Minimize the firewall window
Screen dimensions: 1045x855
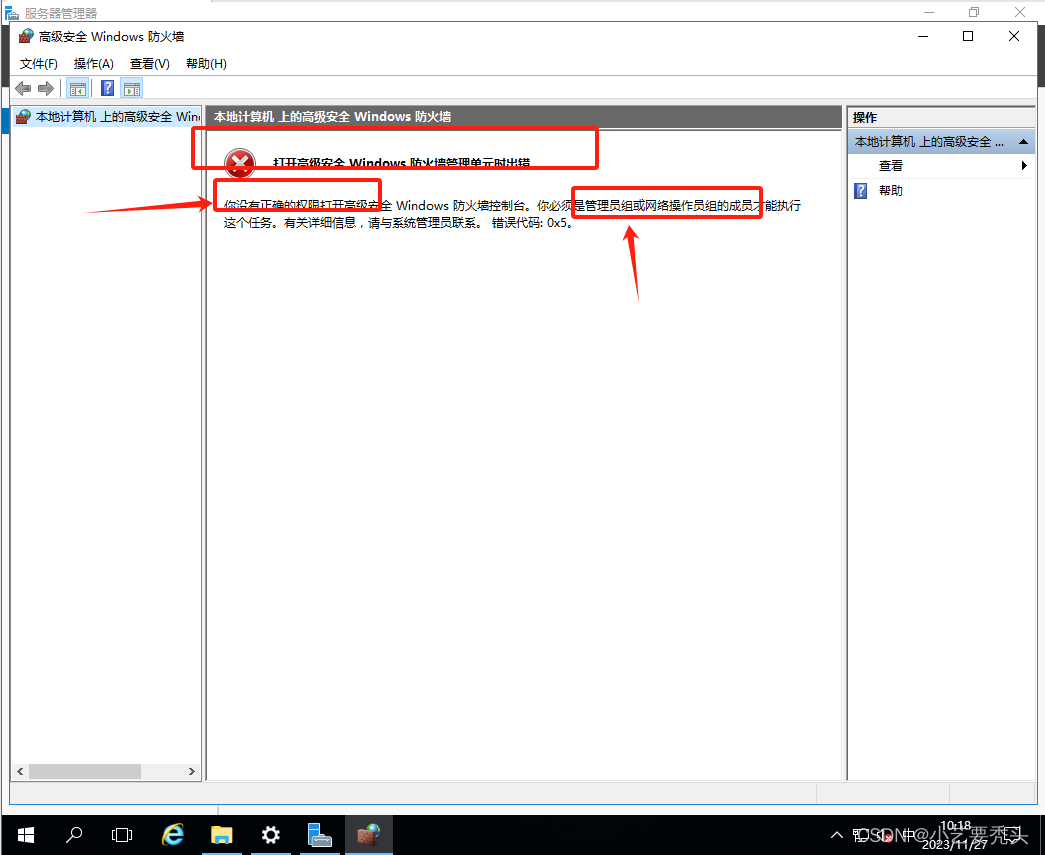(923, 36)
